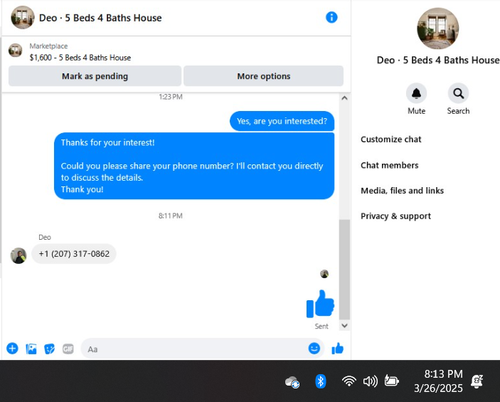This screenshot has height=402, width=500.
Task: Open OneDrive cloud tray icon
Action: pyautogui.click(x=292, y=382)
